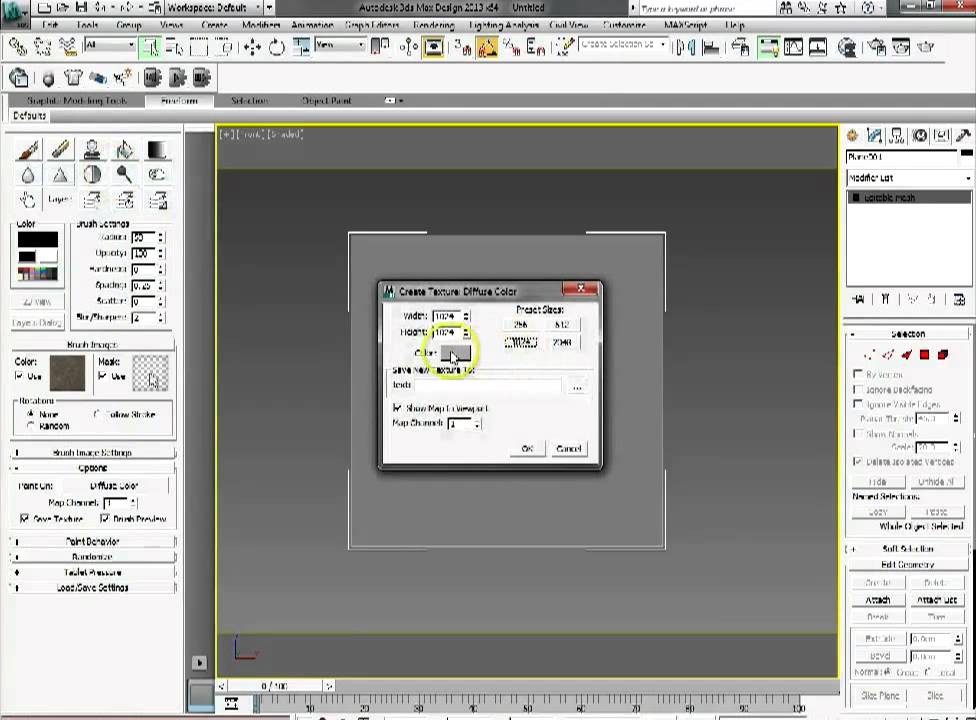976x720 pixels.
Task: Select the Fill bucket tool
Action: (124, 149)
